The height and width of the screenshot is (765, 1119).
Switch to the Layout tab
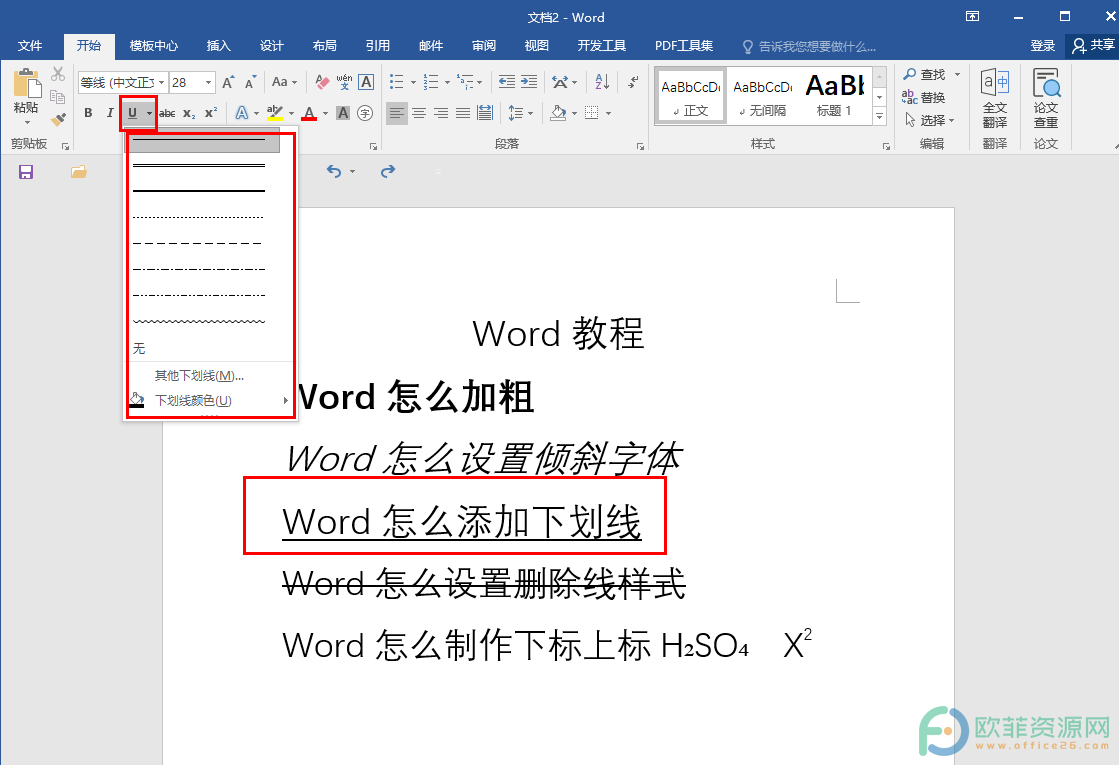tap(325, 46)
